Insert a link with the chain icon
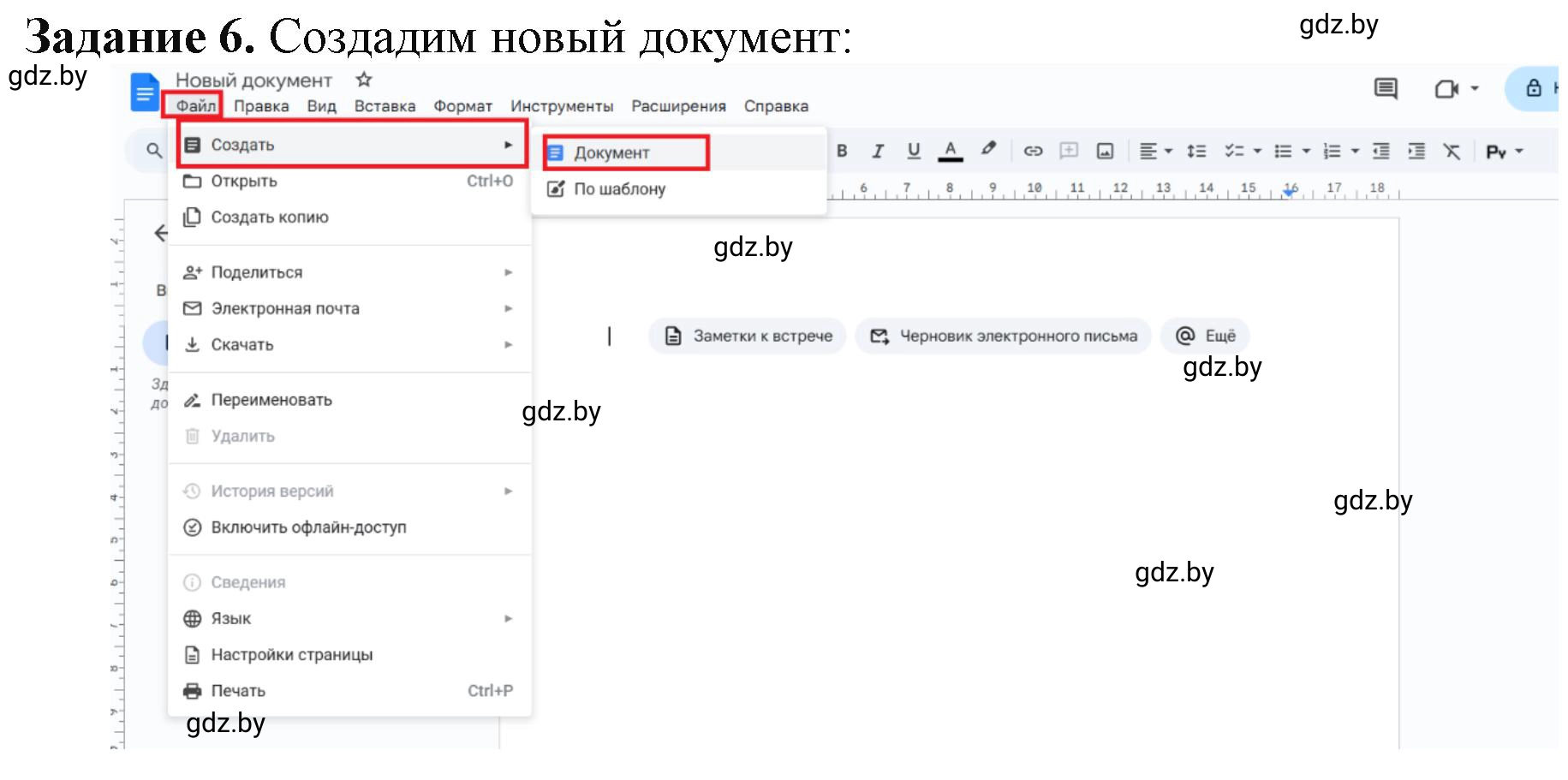The width and height of the screenshot is (1568, 780). click(1034, 151)
